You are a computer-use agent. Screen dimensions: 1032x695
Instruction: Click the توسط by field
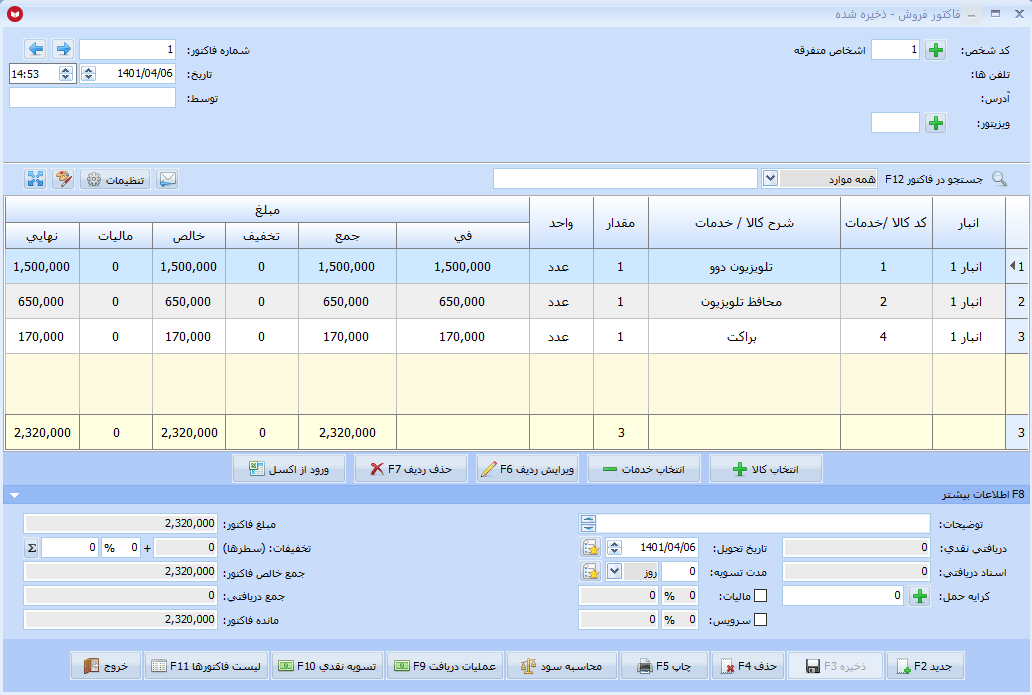(x=92, y=97)
